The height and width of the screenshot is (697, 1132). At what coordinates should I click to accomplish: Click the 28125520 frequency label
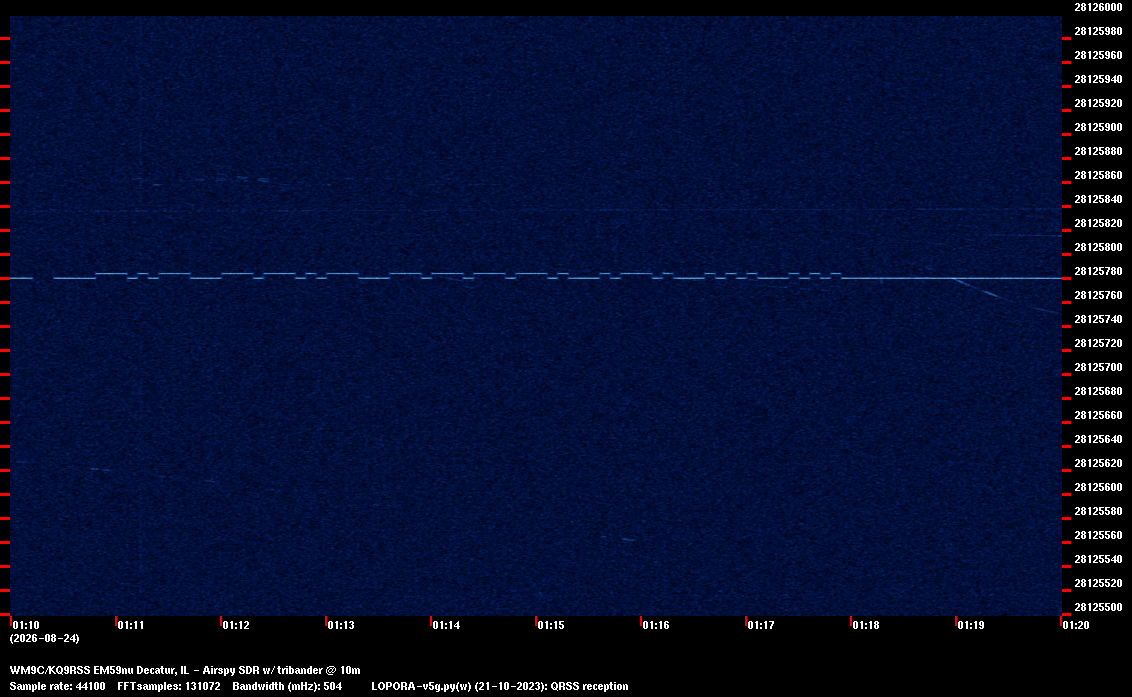(x=1098, y=583)
